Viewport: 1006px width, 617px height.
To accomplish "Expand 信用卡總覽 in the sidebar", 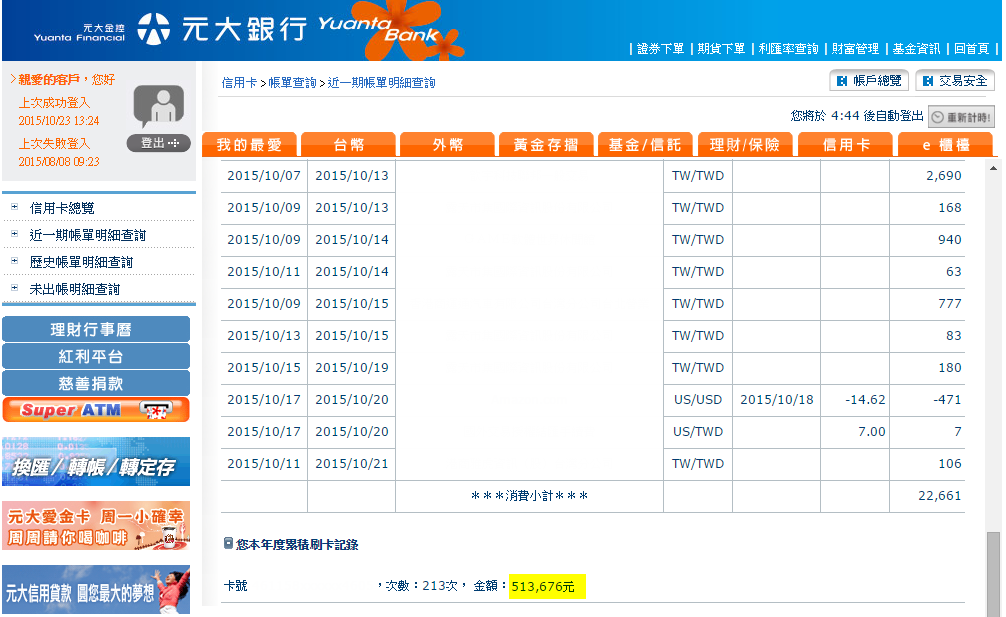I will [76, 208].
